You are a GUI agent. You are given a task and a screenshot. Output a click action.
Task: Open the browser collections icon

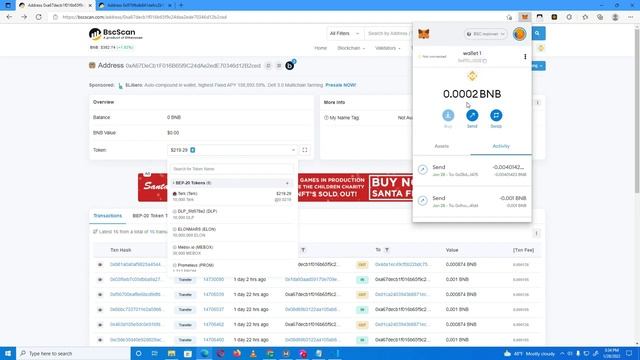point(600,17)
